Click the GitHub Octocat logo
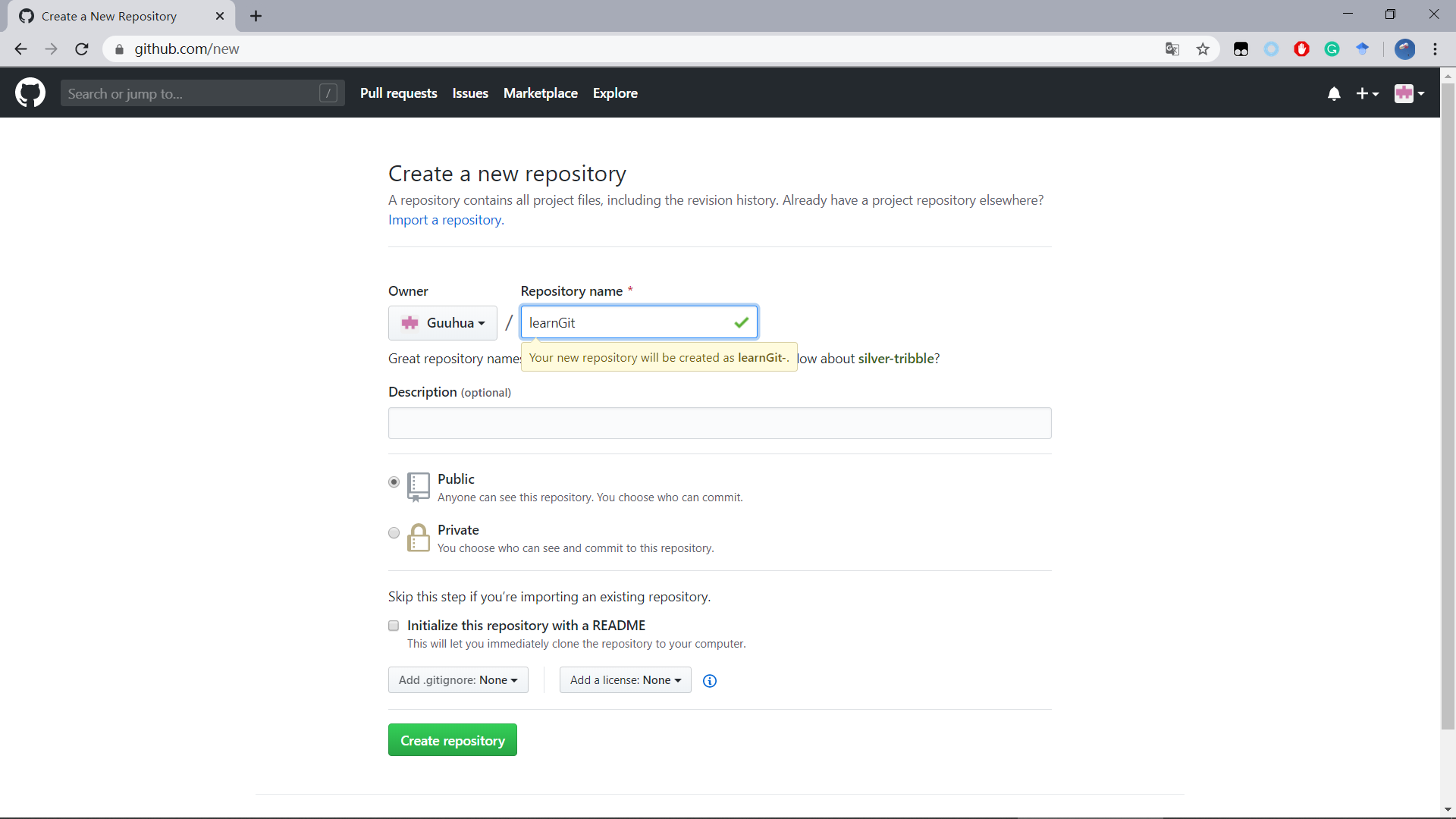The width and height of the screenshot is (1456, 819). [x=30, y=93]
